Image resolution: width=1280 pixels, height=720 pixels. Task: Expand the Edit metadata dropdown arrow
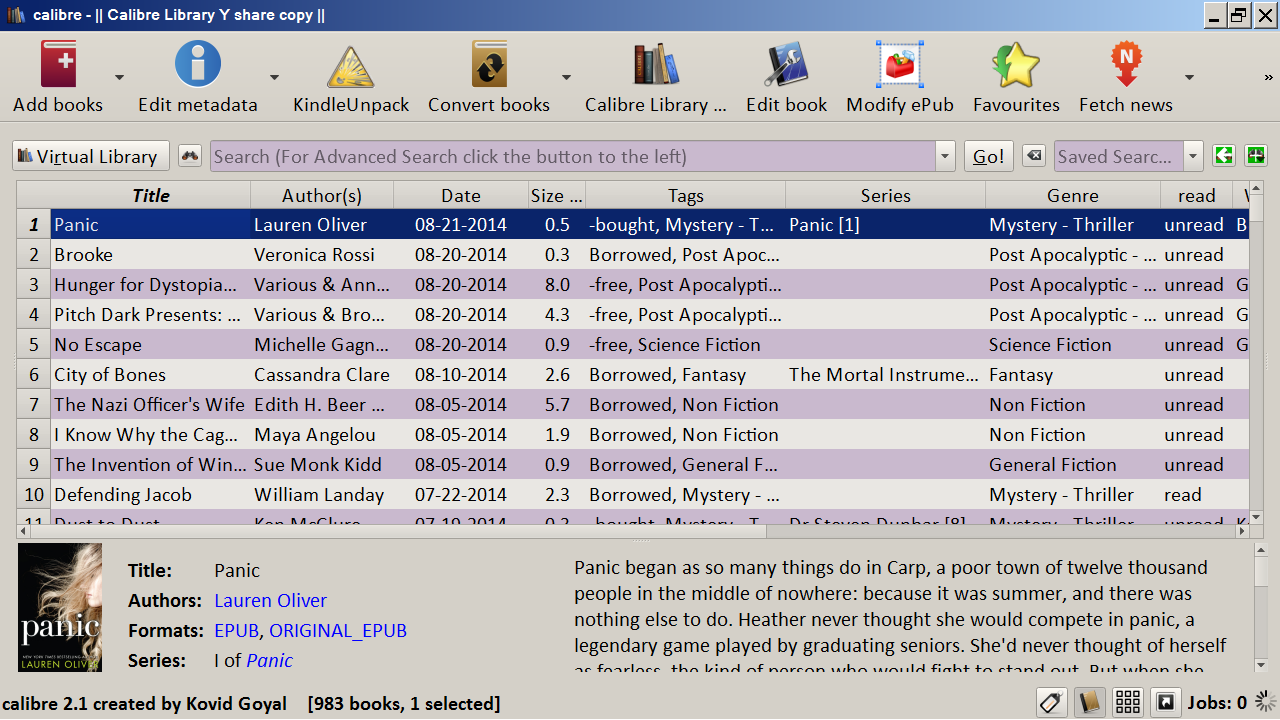274,77
